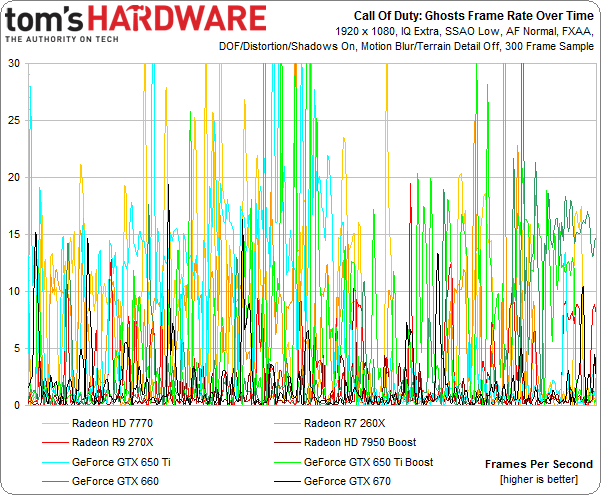Click the y-axis value 15
This screenshot has height=495, width=601.
tap(14, 234)
